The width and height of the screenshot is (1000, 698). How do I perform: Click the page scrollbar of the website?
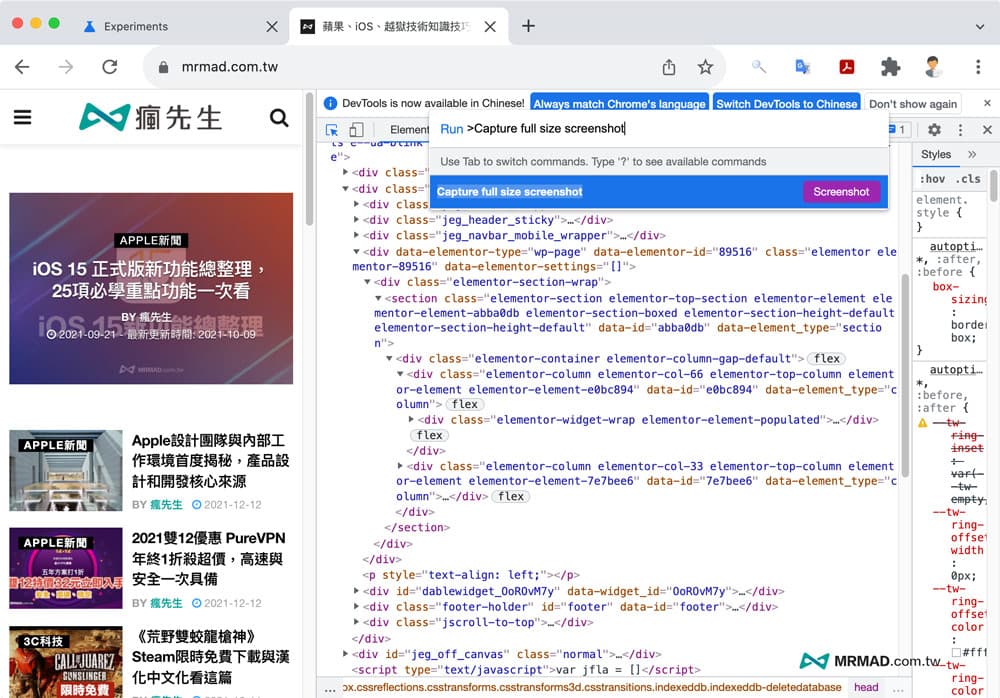pos(309,159)
